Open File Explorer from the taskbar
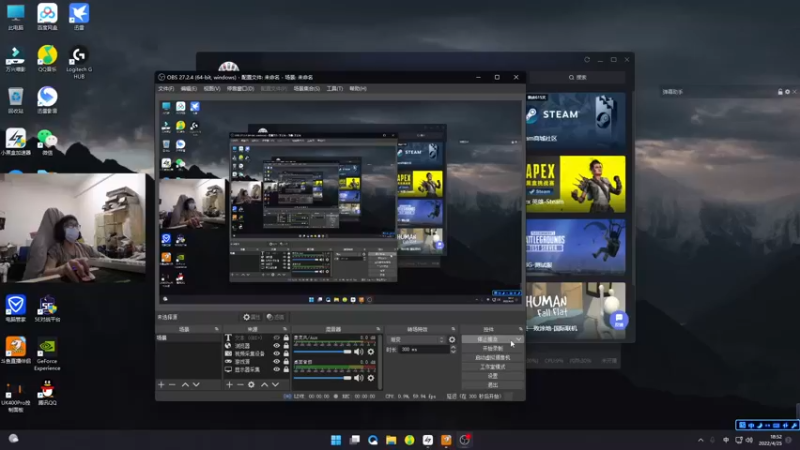This screenshot has height=450, width=800. coord(391,440)
